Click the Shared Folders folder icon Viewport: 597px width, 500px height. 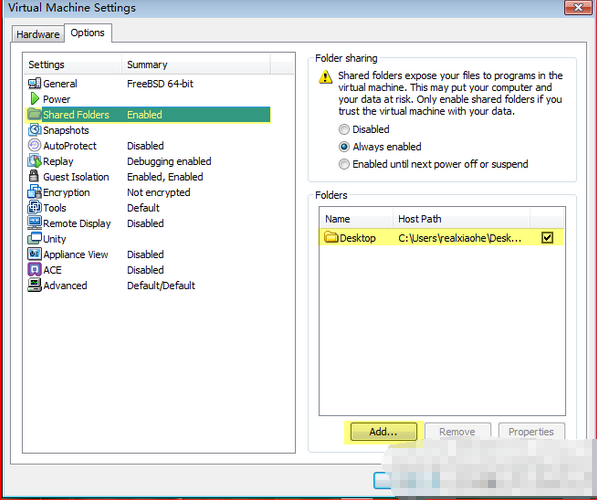click(34, 114)
